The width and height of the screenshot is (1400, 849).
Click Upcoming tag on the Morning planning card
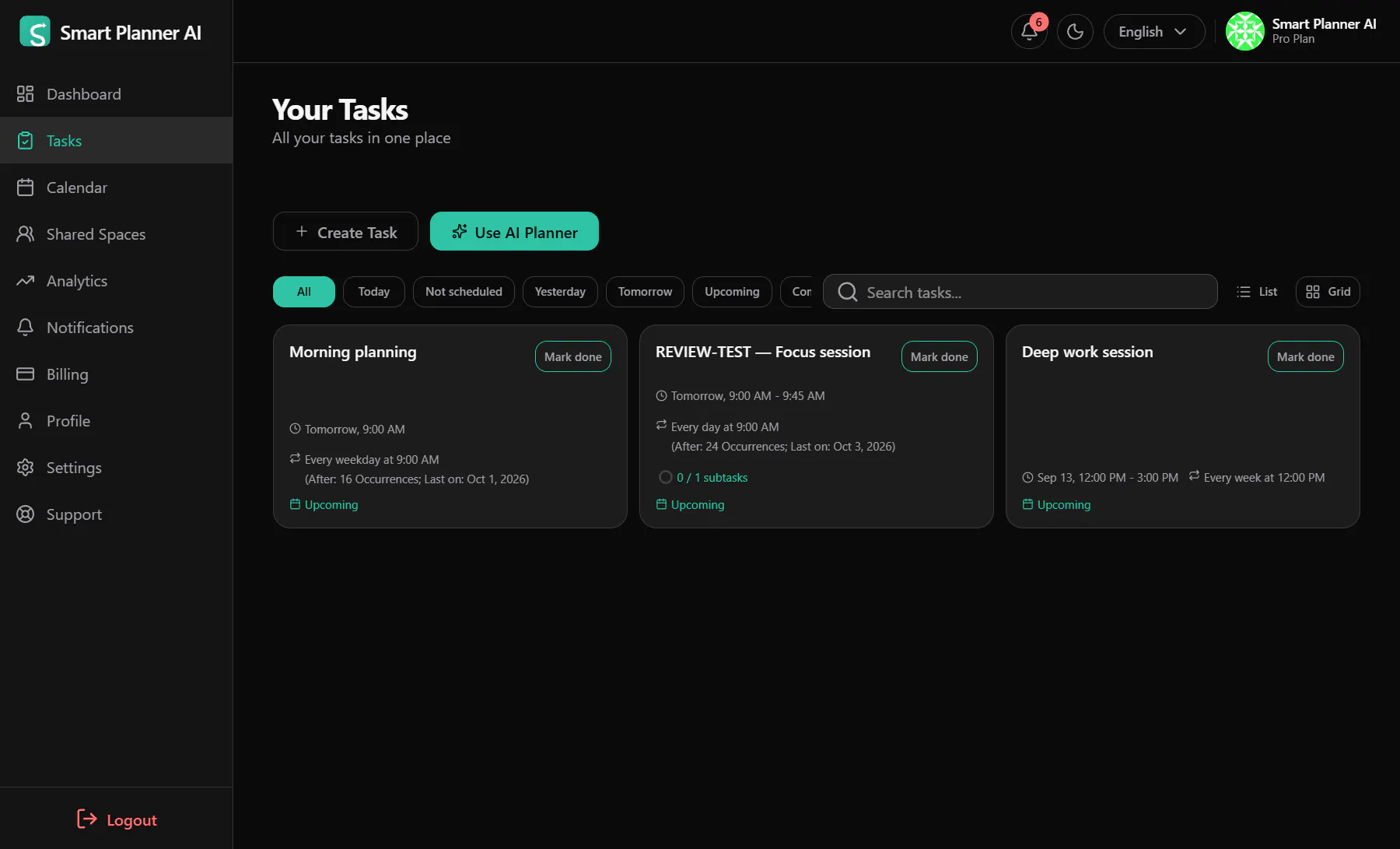pyautogui.click(x=324, y=504)
